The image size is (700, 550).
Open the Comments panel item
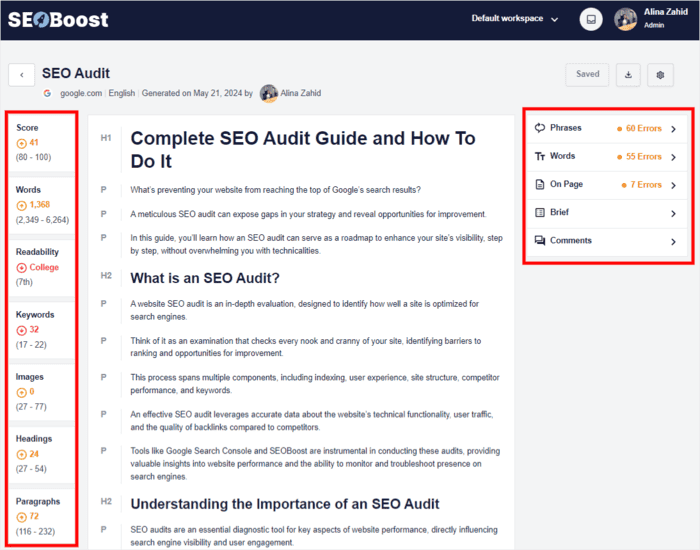(x=607, y=241)
